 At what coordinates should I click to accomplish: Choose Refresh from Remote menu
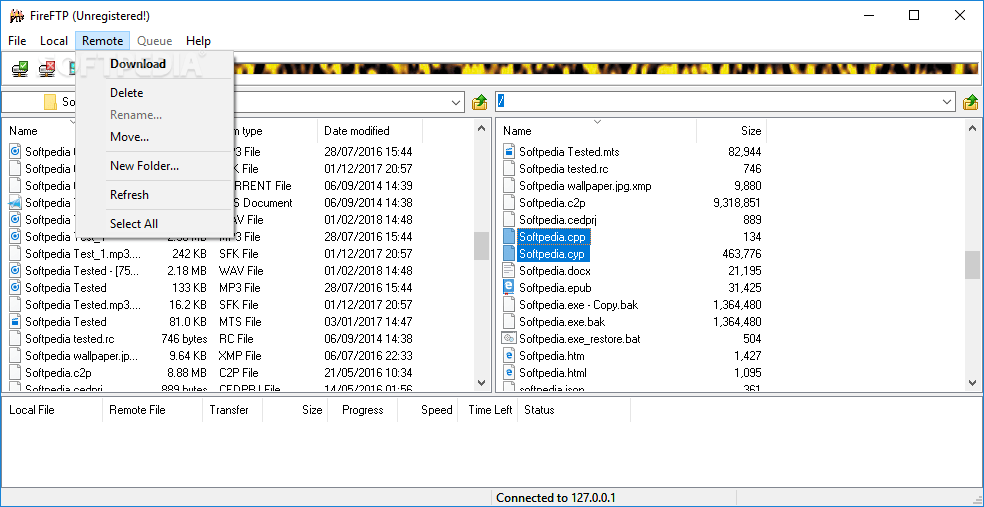155,195
